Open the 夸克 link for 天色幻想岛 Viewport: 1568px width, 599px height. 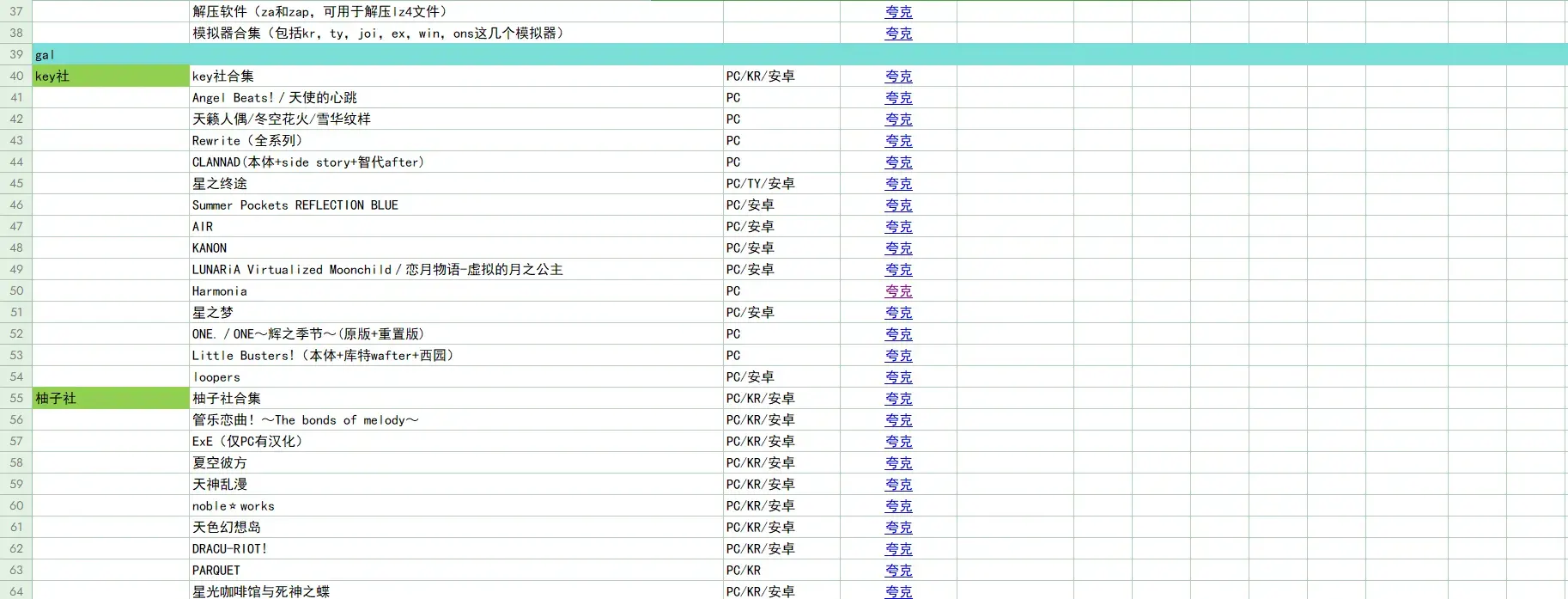898,528
